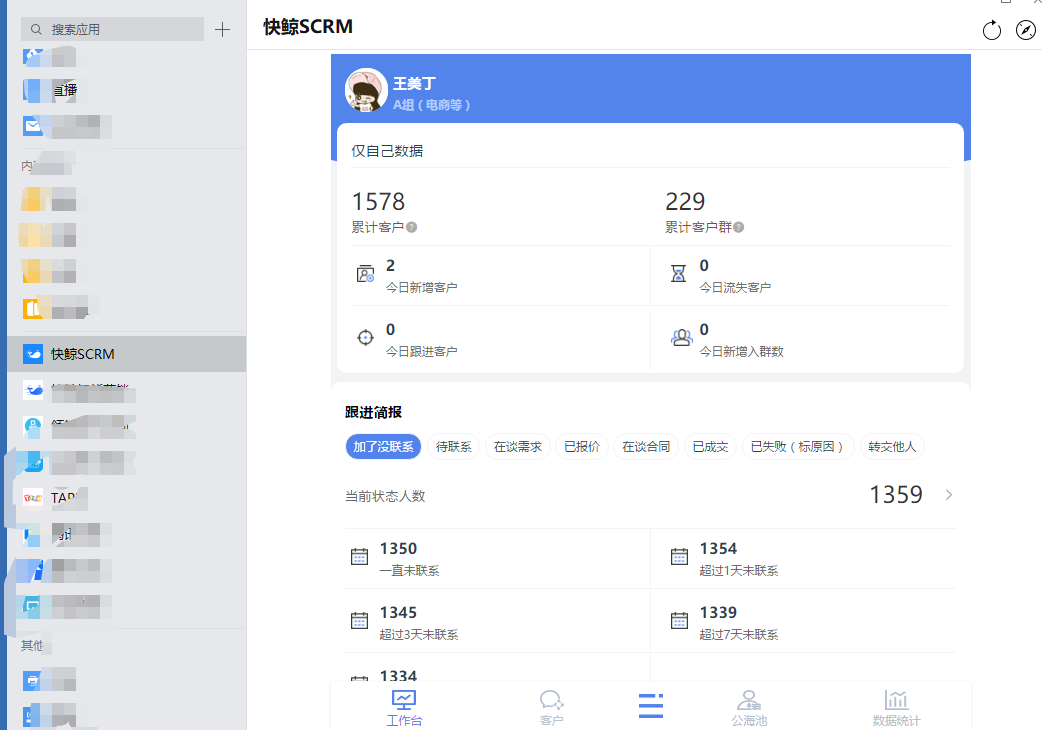Switch to the 数据统计 bottom tab

click(896, 708)
